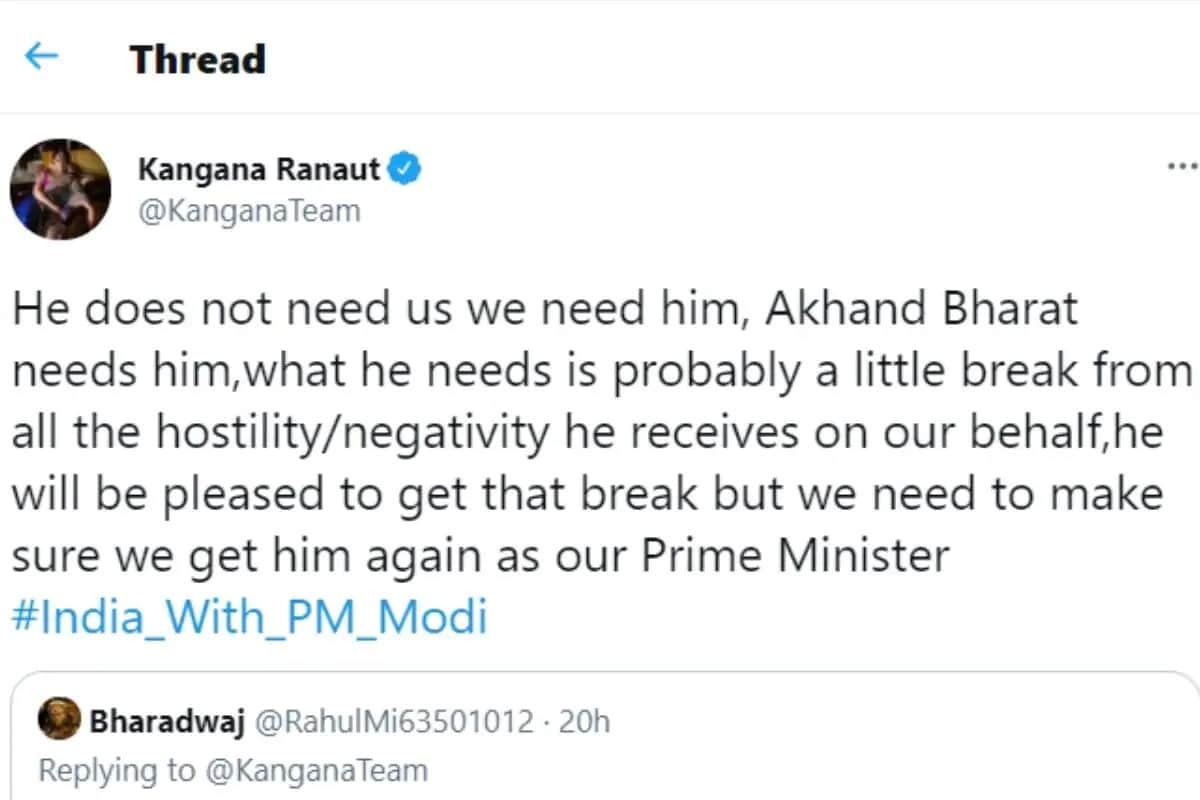This screenshot has width=1200, height=800.
Task: Click the words "Prime Minister" in the tweet
Action: tap(795, 557)
